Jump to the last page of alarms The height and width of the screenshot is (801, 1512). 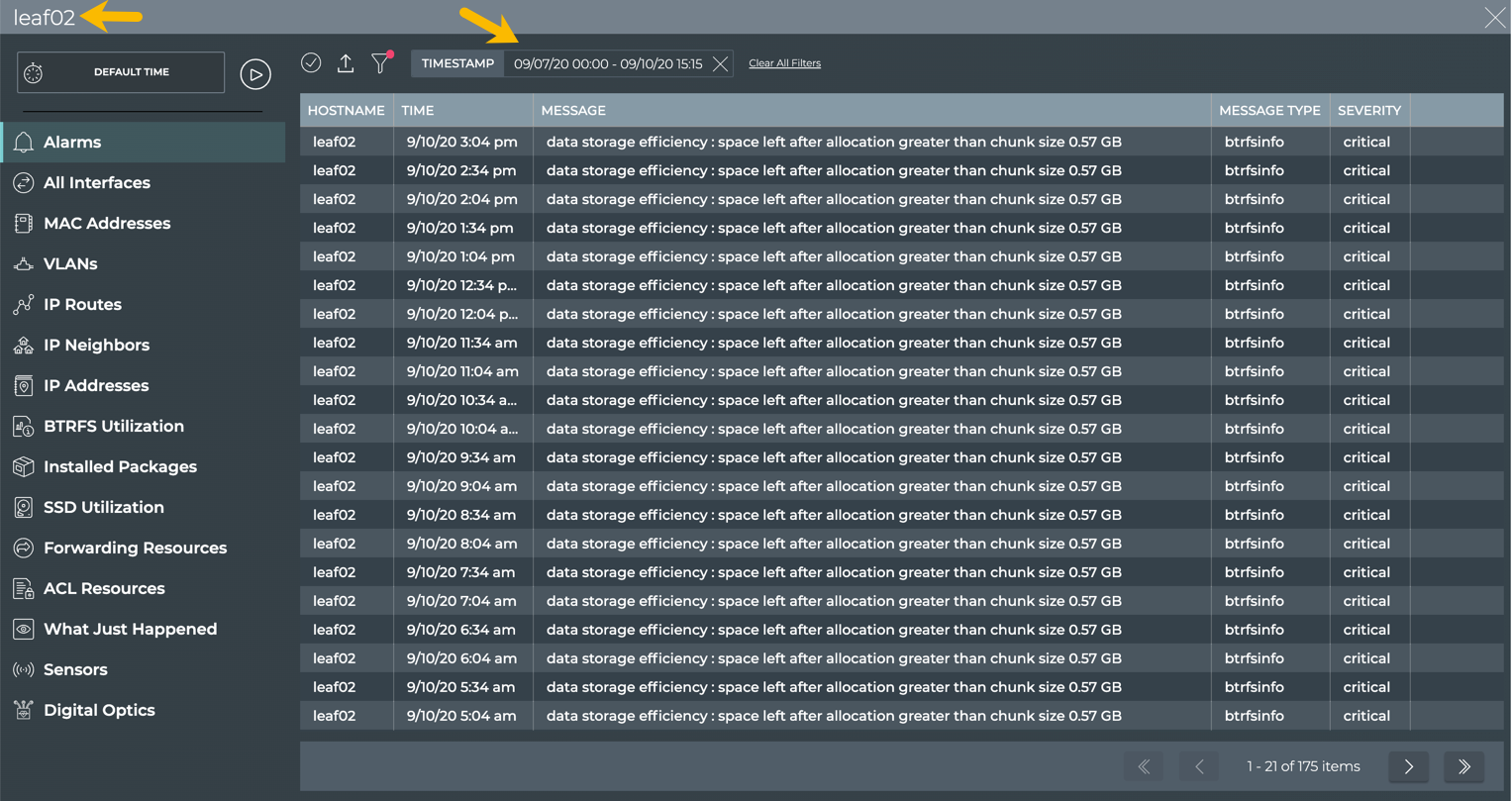1463,766
